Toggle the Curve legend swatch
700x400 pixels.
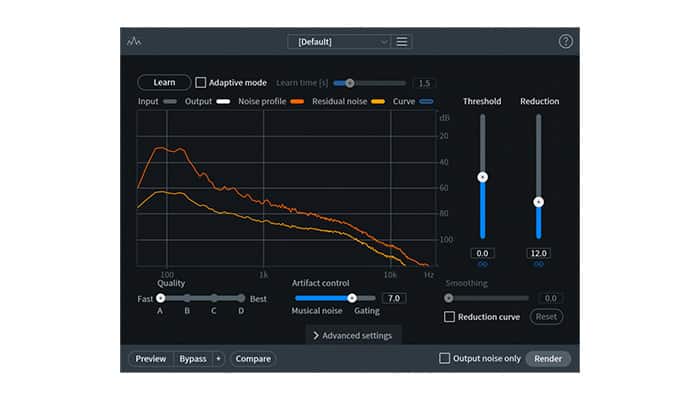[x=426, y=102]
